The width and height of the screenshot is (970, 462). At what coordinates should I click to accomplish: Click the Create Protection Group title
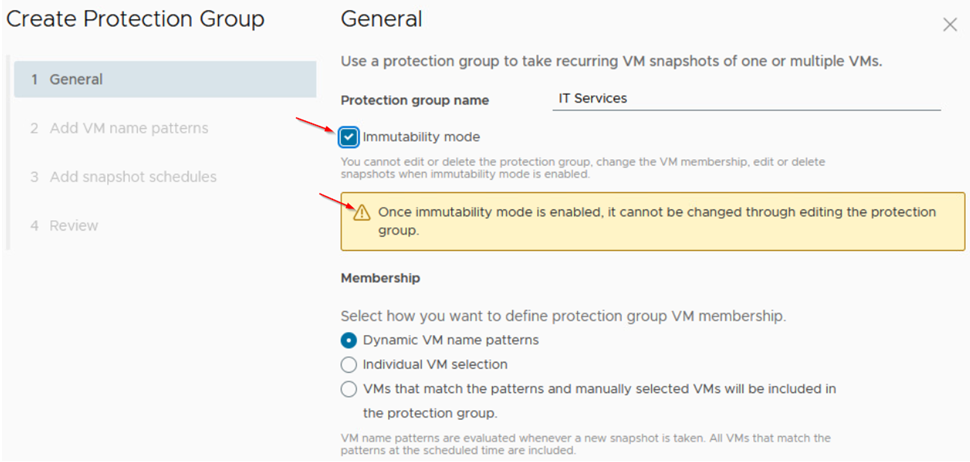135,19
